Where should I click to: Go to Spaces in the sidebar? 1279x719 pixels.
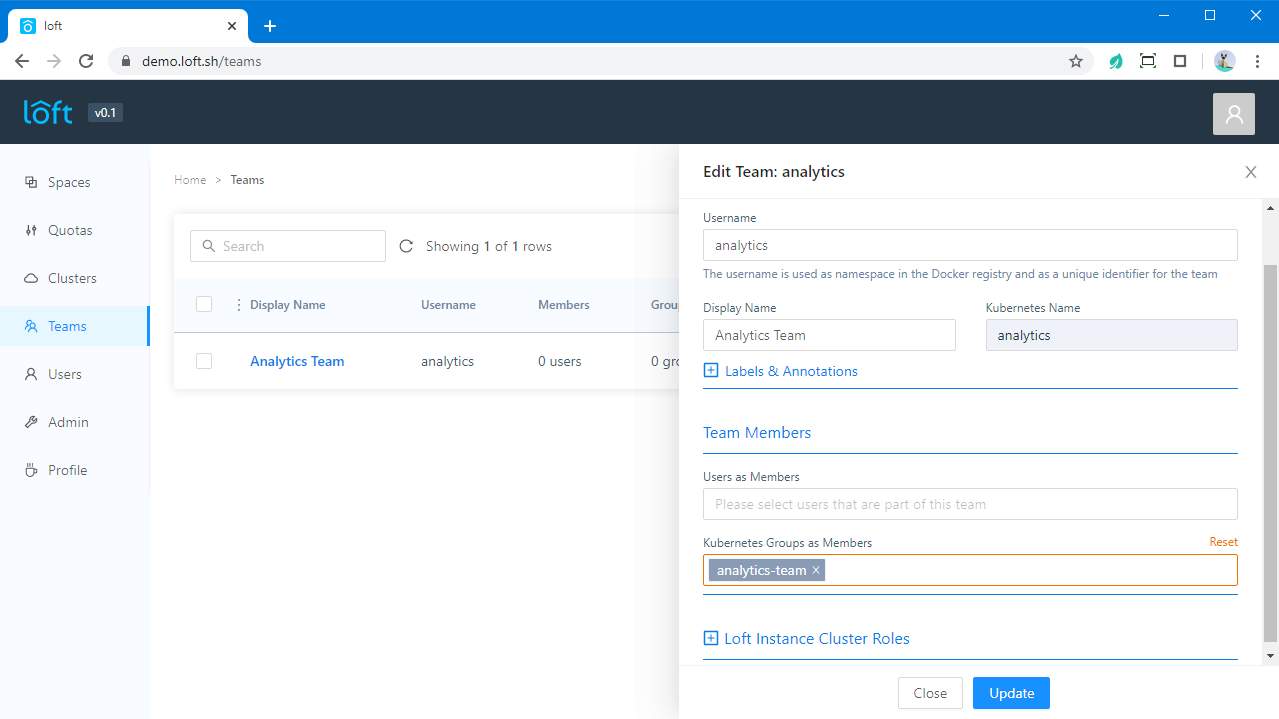(68, 182)
